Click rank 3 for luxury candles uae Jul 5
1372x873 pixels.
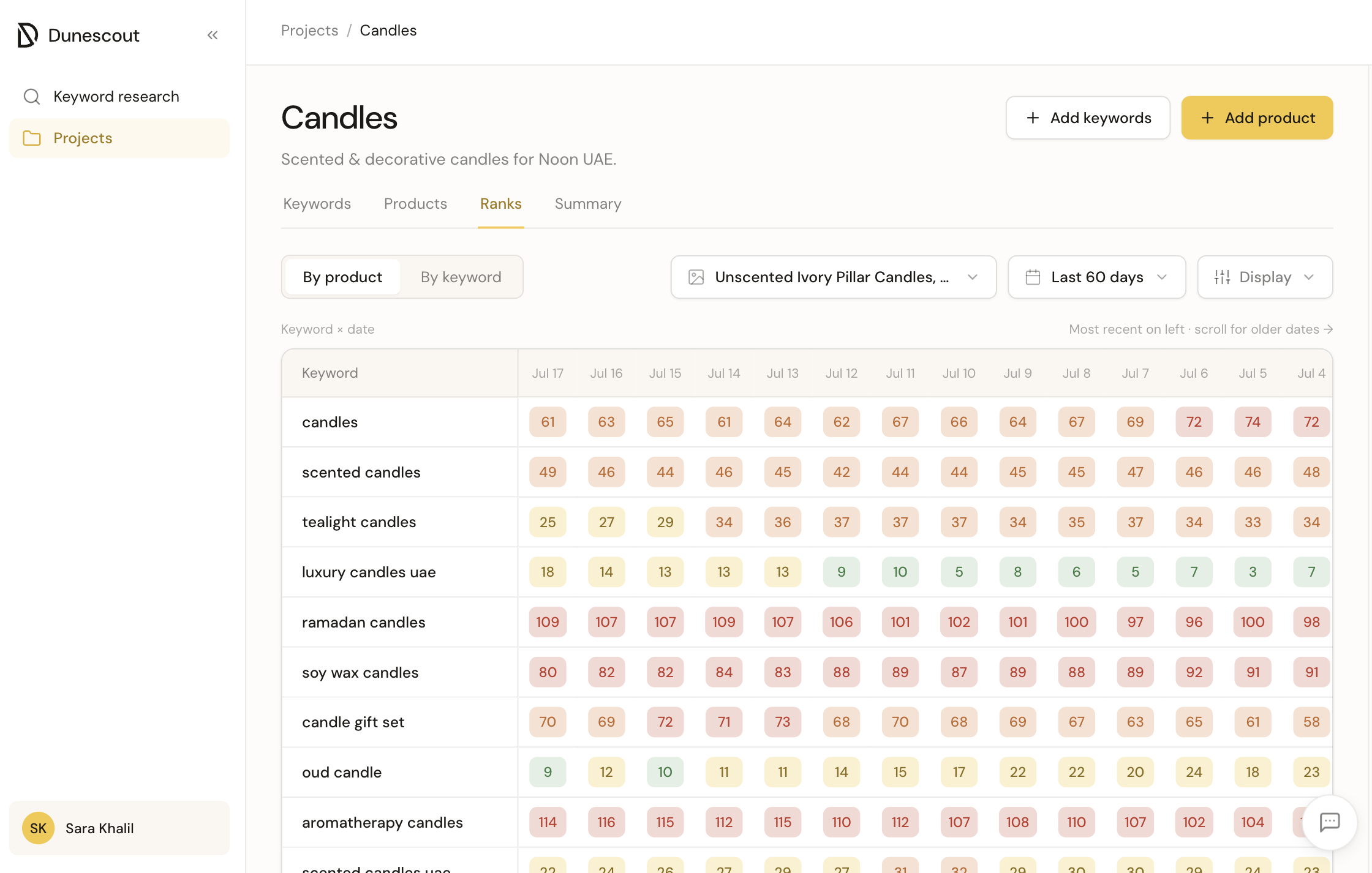tap(1253, 572)
